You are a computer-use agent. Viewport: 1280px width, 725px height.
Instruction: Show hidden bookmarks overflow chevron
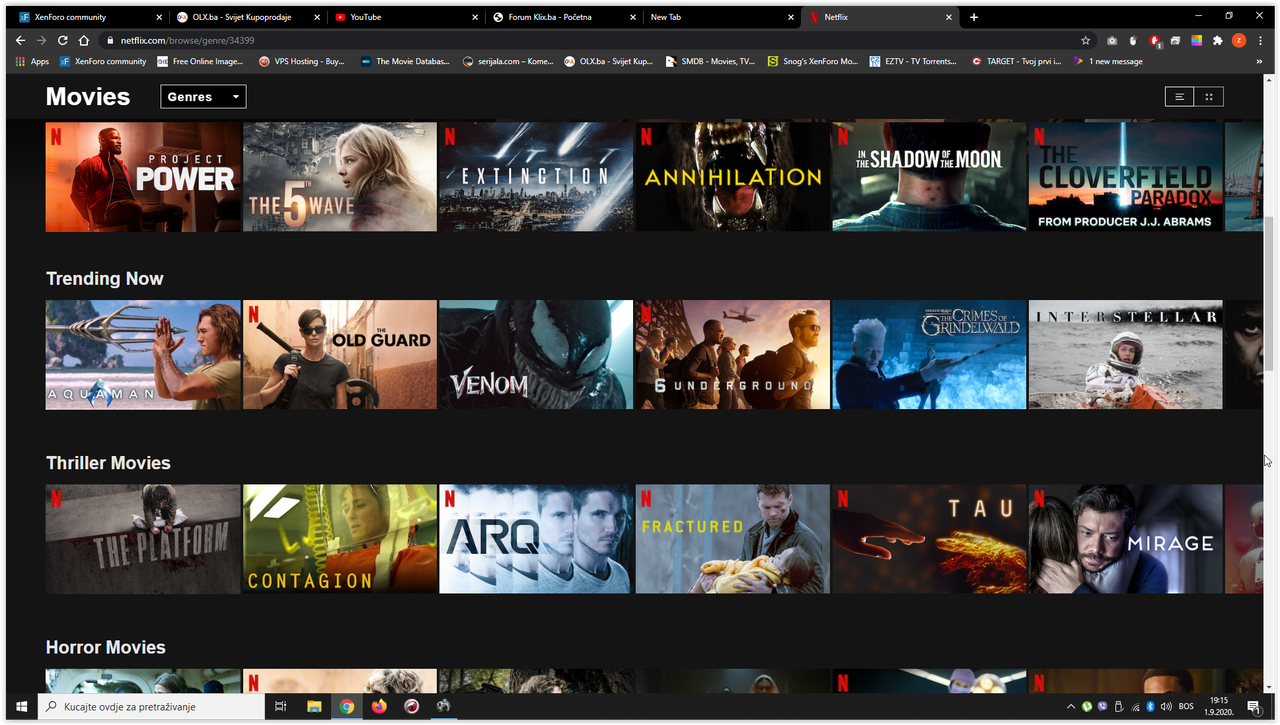[x=1259, y=61]
